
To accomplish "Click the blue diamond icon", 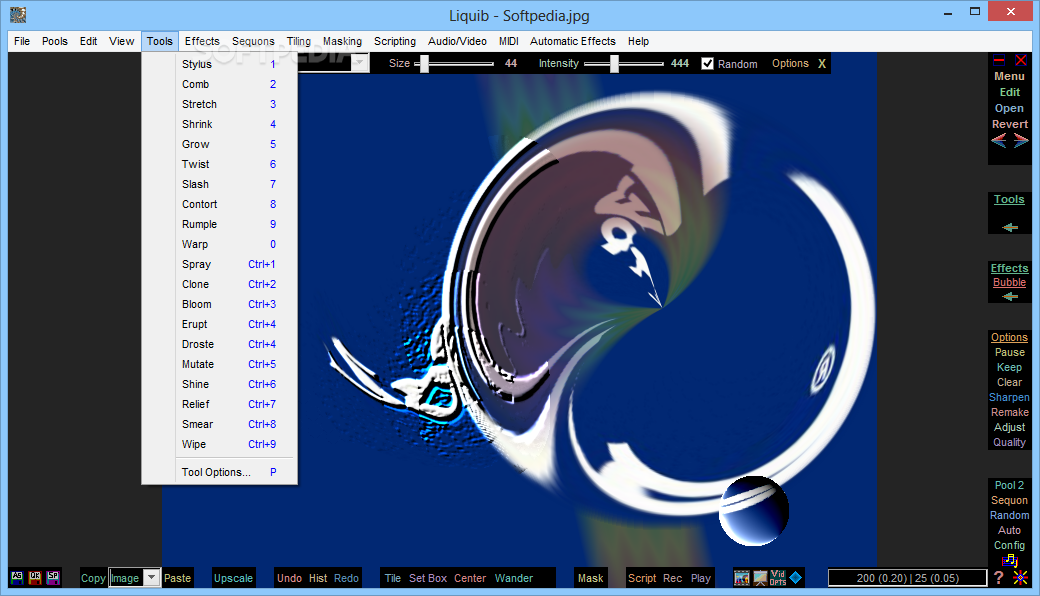I will tap(796, 577).
